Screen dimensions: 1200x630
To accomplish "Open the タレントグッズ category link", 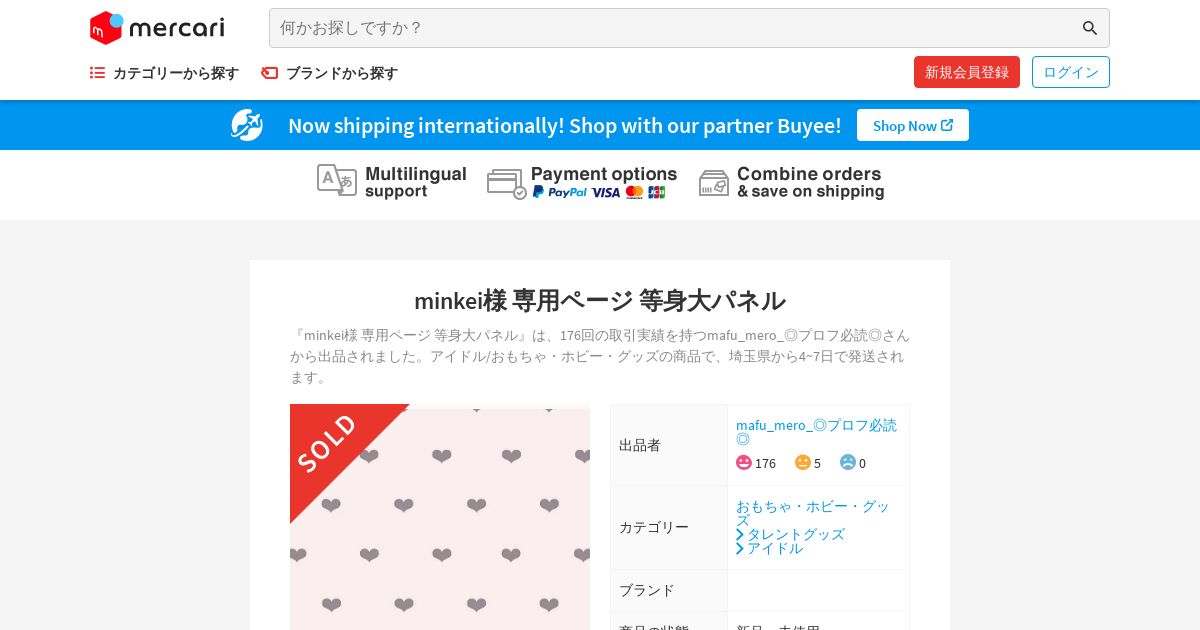I will 795,534.
